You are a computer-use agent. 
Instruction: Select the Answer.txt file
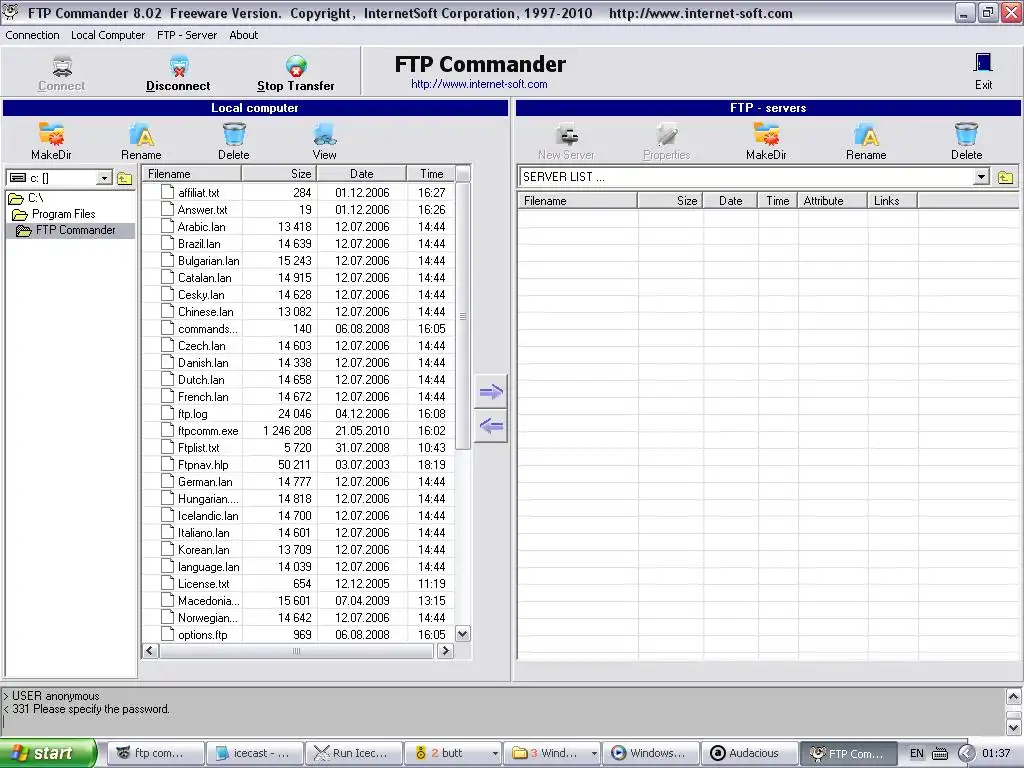click(x=202, y=210)
